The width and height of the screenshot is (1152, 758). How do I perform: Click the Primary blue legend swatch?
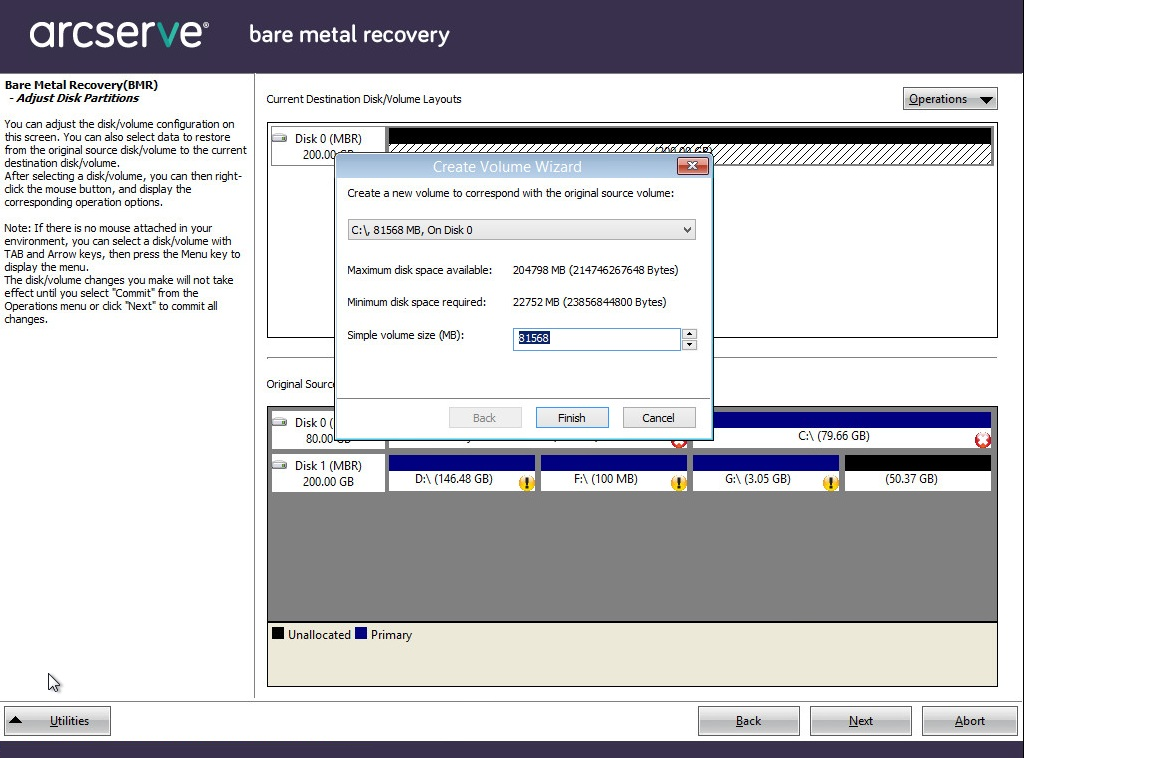(x=361, y=633)
